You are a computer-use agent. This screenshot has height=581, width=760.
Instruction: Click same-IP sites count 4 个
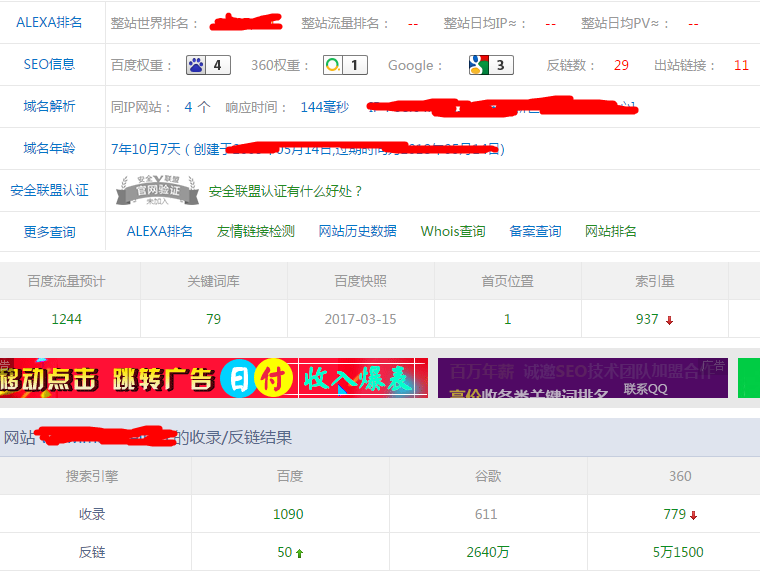coord(197,107)
